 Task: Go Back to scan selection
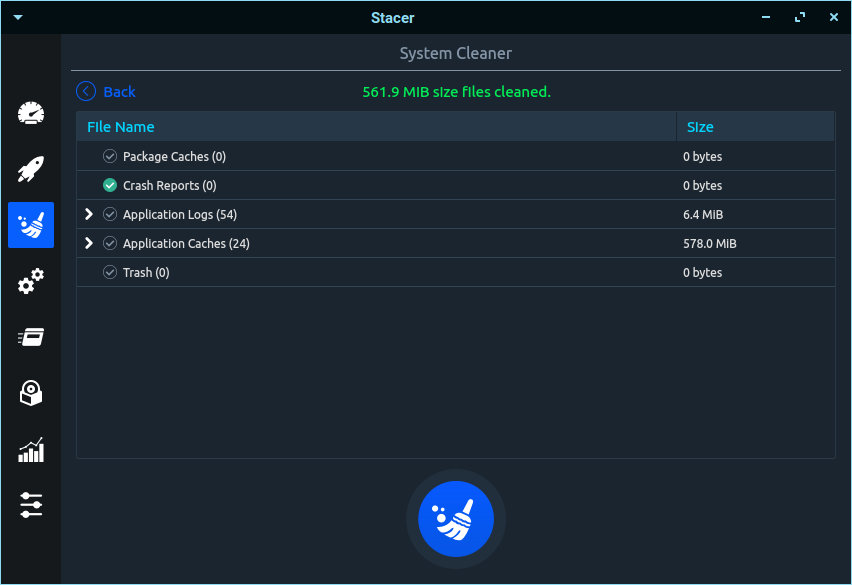click(120, 92)
